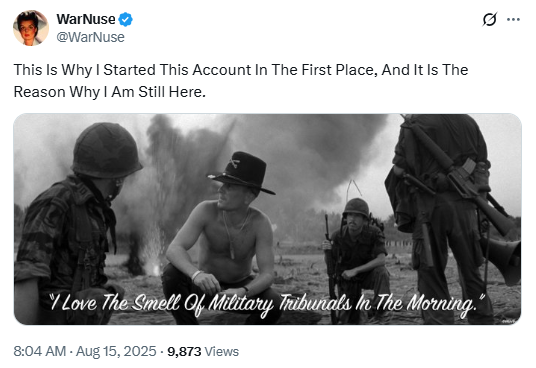
Task: Click the 'Military Tribunals' quote caption
Action: click(267, 303)
